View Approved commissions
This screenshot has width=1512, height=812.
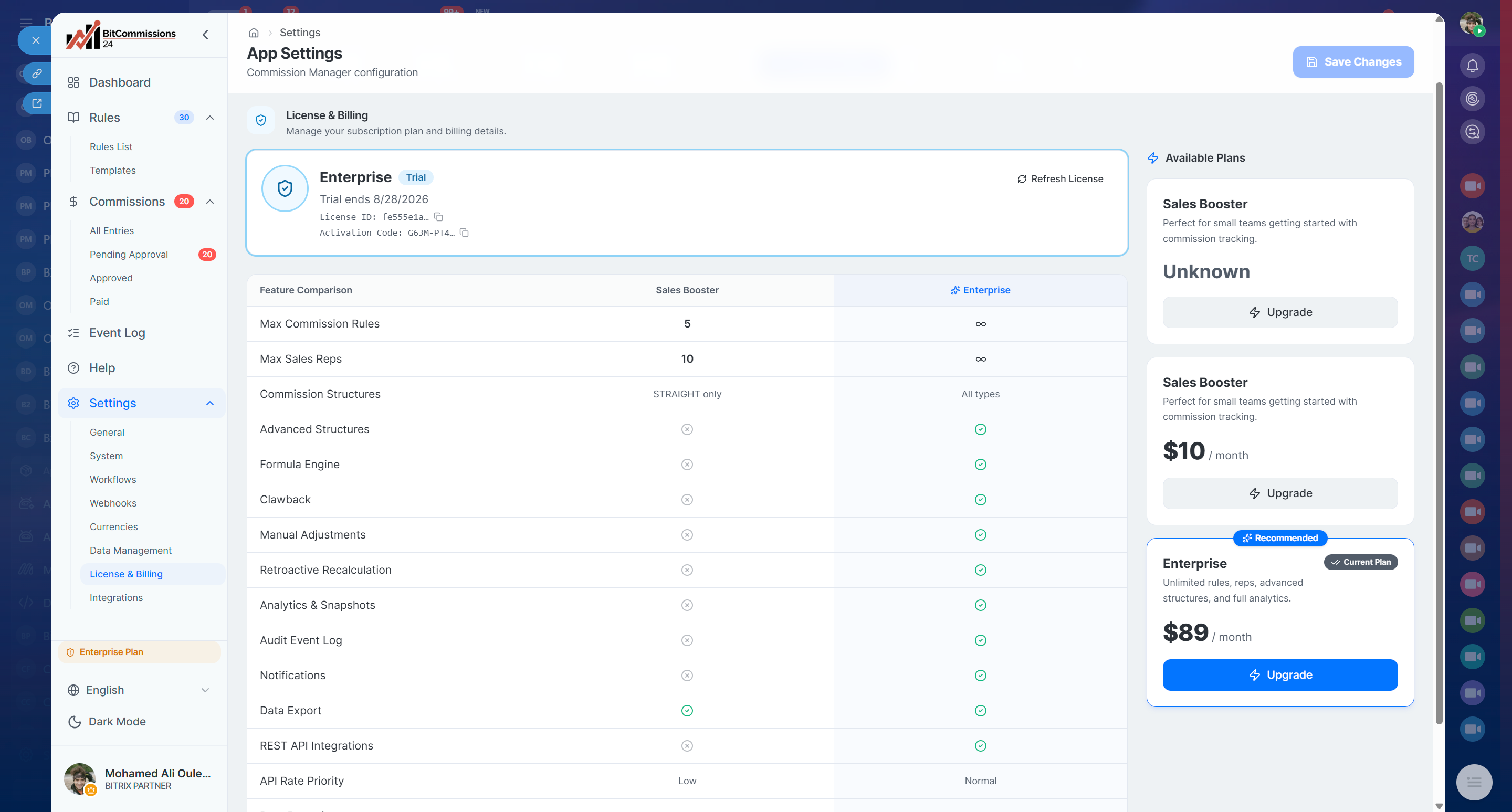[111, 278]
